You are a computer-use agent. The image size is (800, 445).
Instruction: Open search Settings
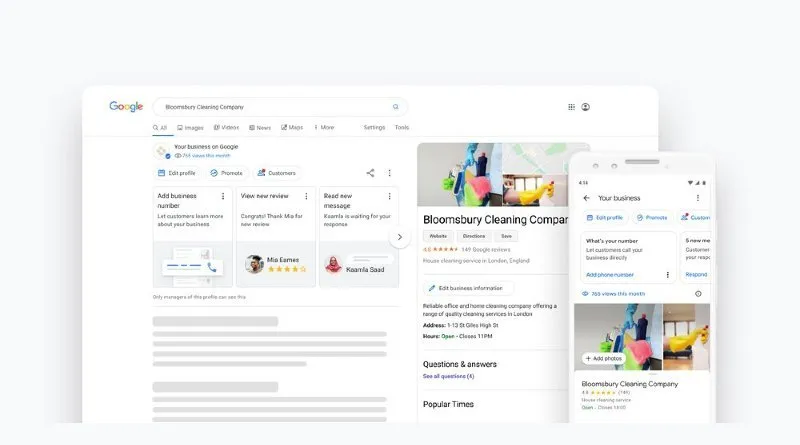pyautogui.click(x=374, y=128)
